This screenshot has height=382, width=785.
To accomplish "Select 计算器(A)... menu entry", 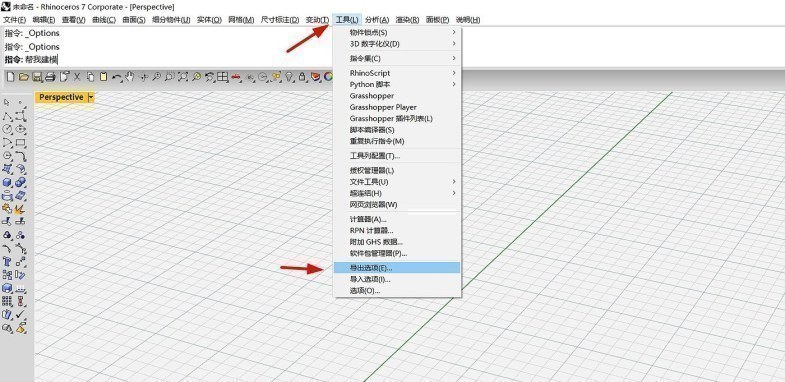I will tap(397, 219).
